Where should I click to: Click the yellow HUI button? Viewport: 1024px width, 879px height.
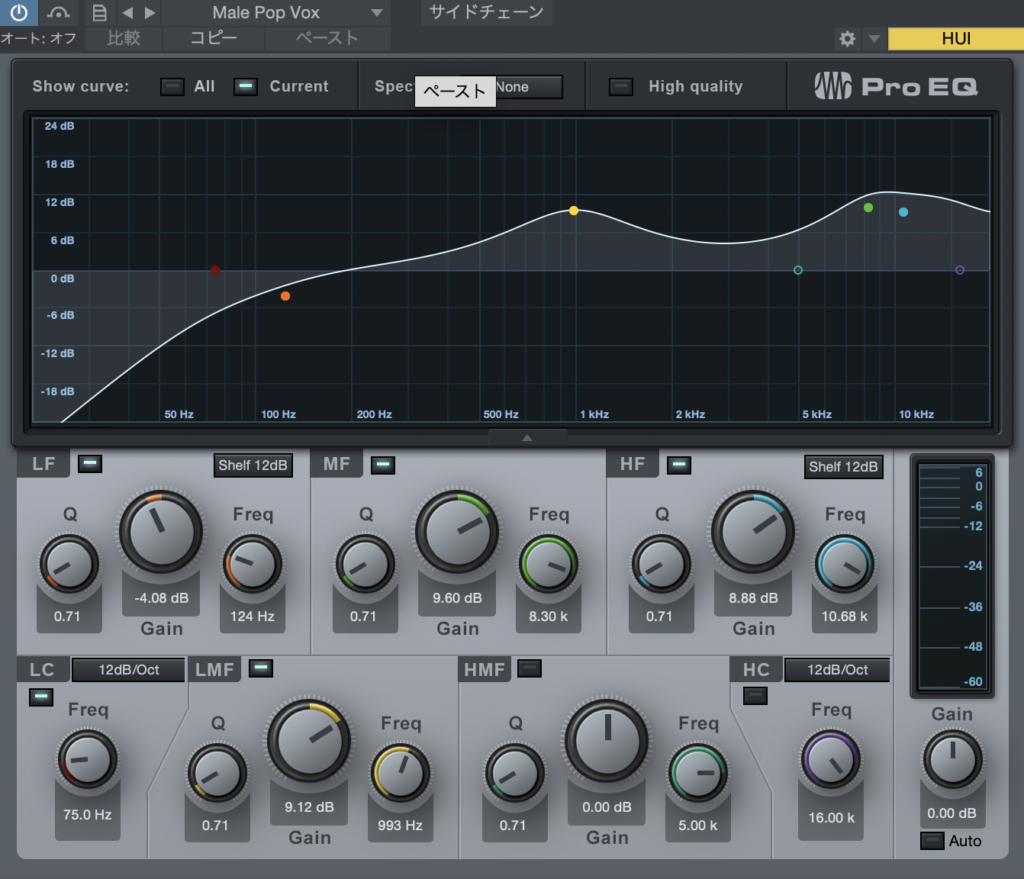pos(955,39)
